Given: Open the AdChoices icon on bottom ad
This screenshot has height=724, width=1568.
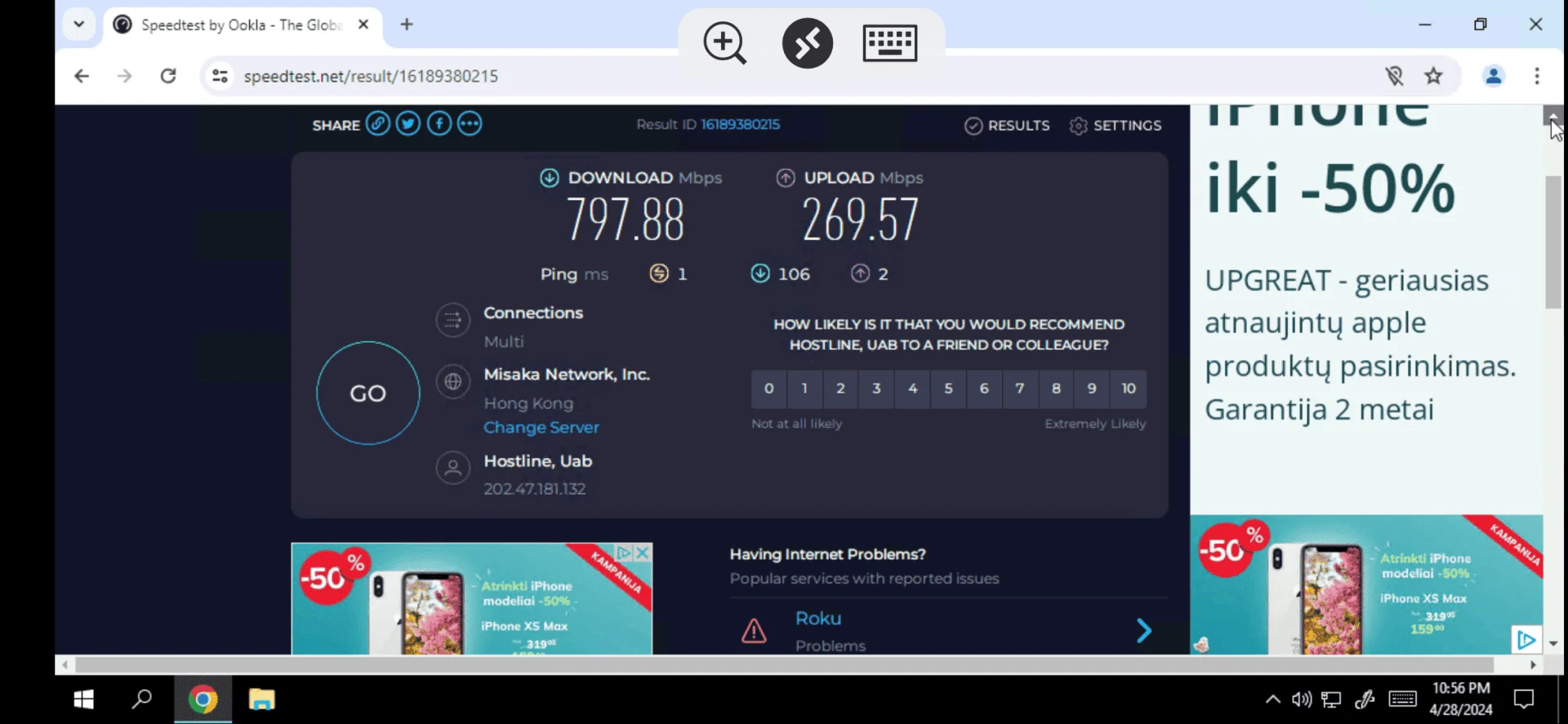Looking at the screenshot, I should click(625, 553).
